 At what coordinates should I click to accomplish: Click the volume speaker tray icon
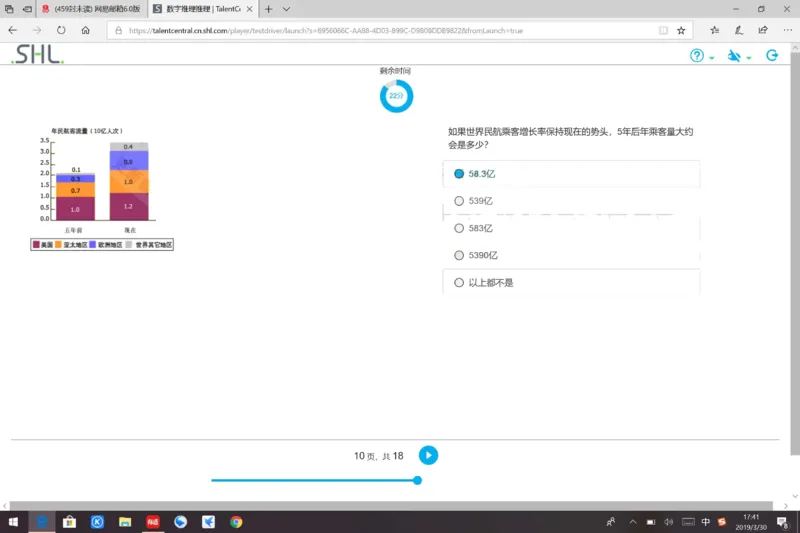pyautogui.click(x=669, y=522)
